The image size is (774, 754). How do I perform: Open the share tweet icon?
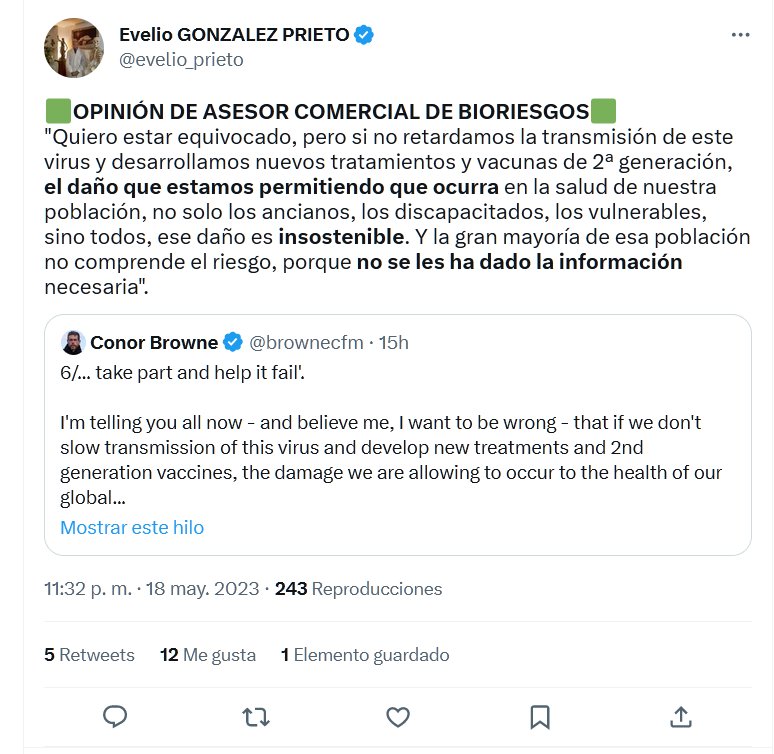click(680, 716)
